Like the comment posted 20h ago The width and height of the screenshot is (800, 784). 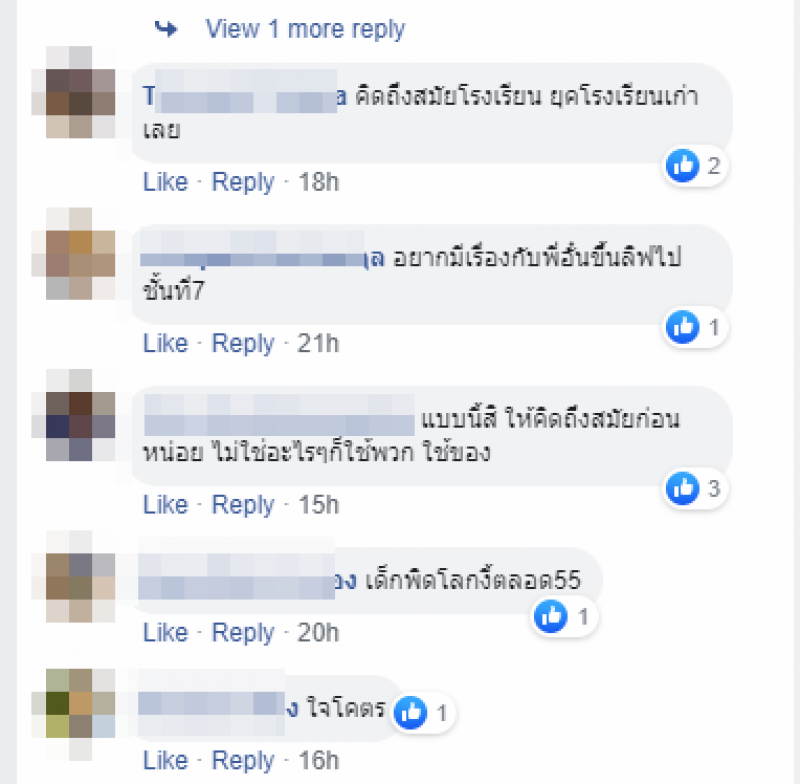point(165,633)
